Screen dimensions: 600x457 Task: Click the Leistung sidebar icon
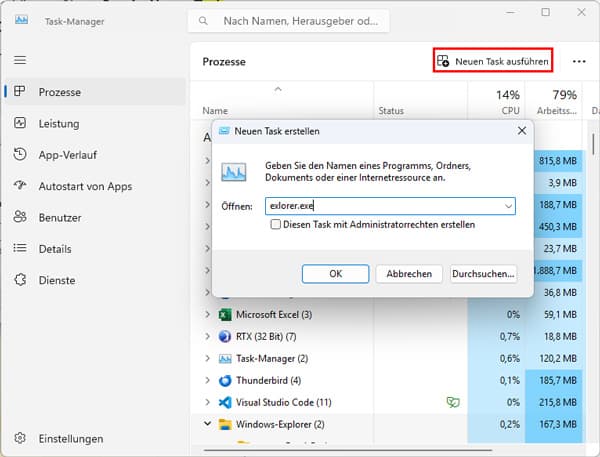[20, 123]
